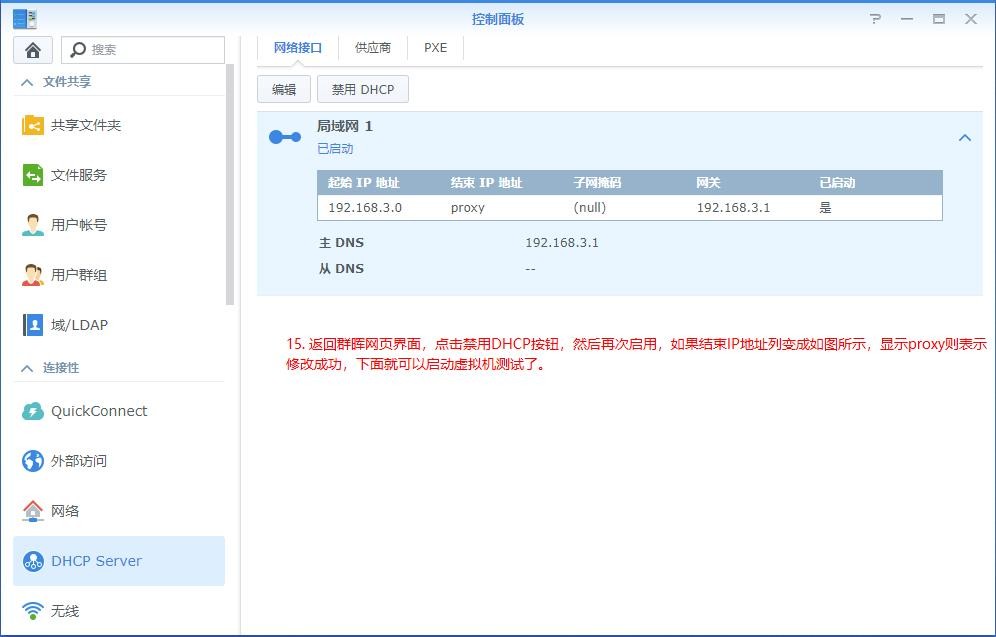The width and height of the screenshot is (996, 637).
Task: Open the QuickConnect cloud icon
Action: [x=32, y=411]
